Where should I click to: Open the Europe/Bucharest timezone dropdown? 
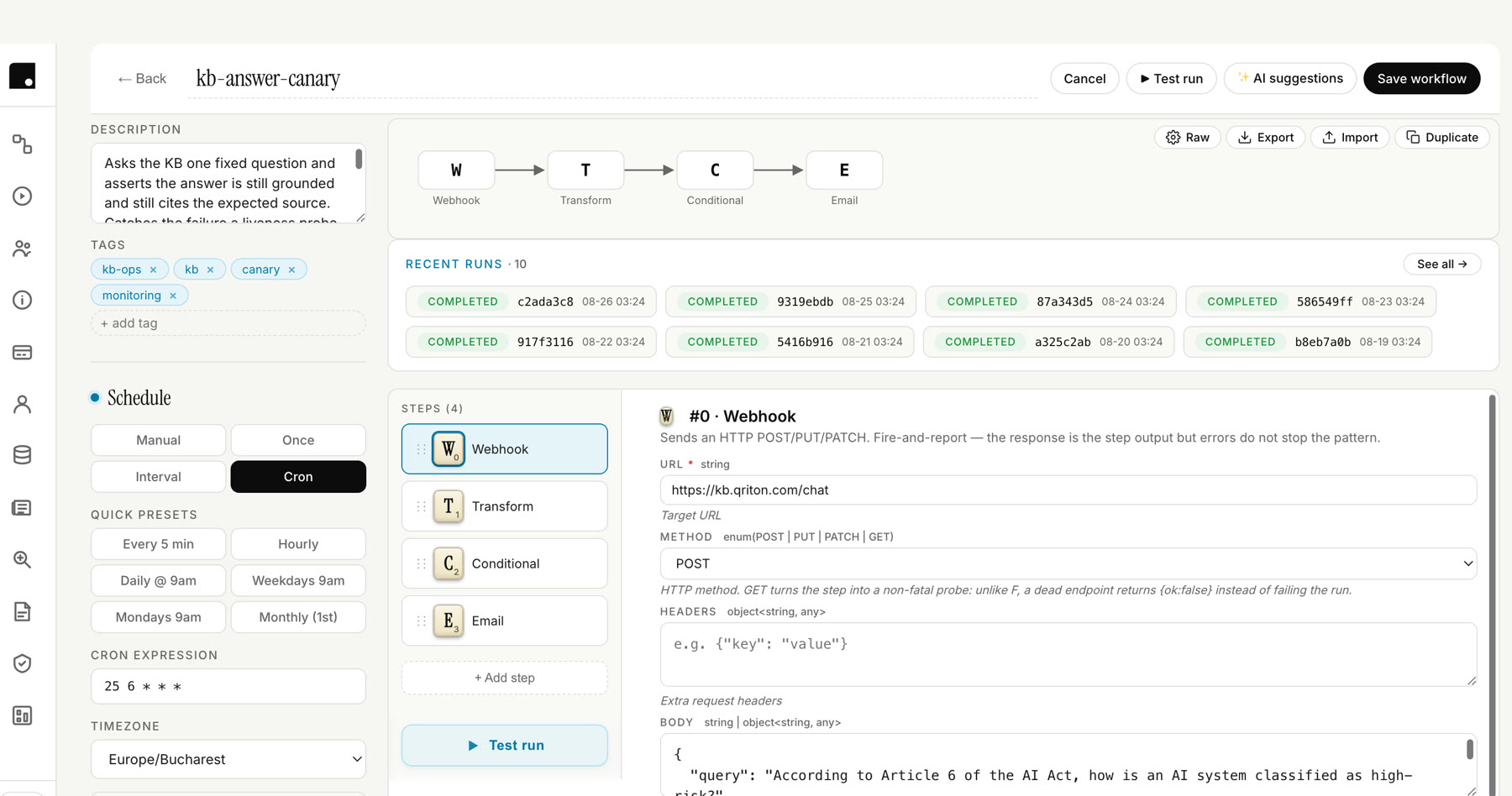[x=228, y=759]
